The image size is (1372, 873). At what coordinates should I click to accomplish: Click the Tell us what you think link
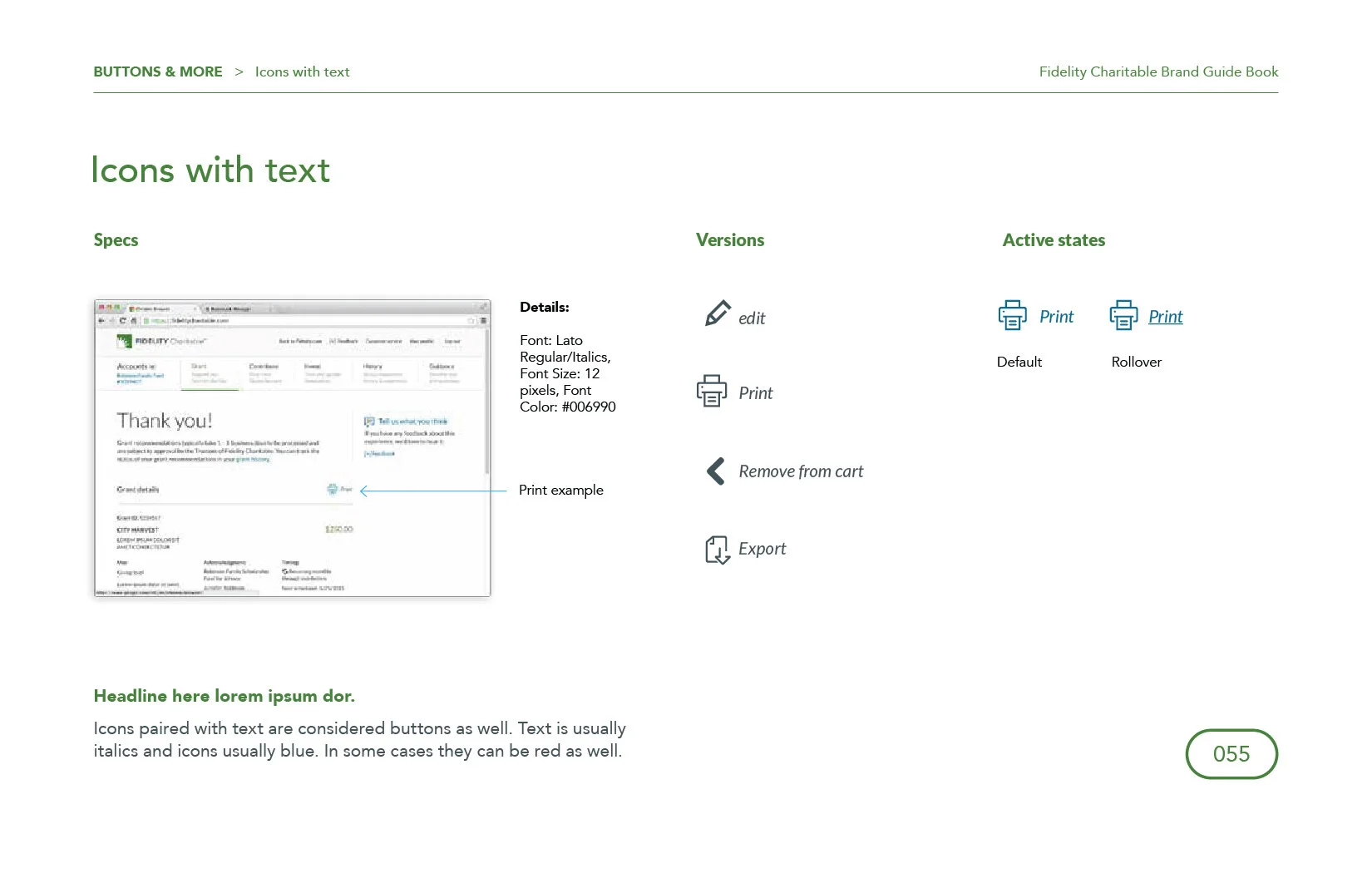412,422
